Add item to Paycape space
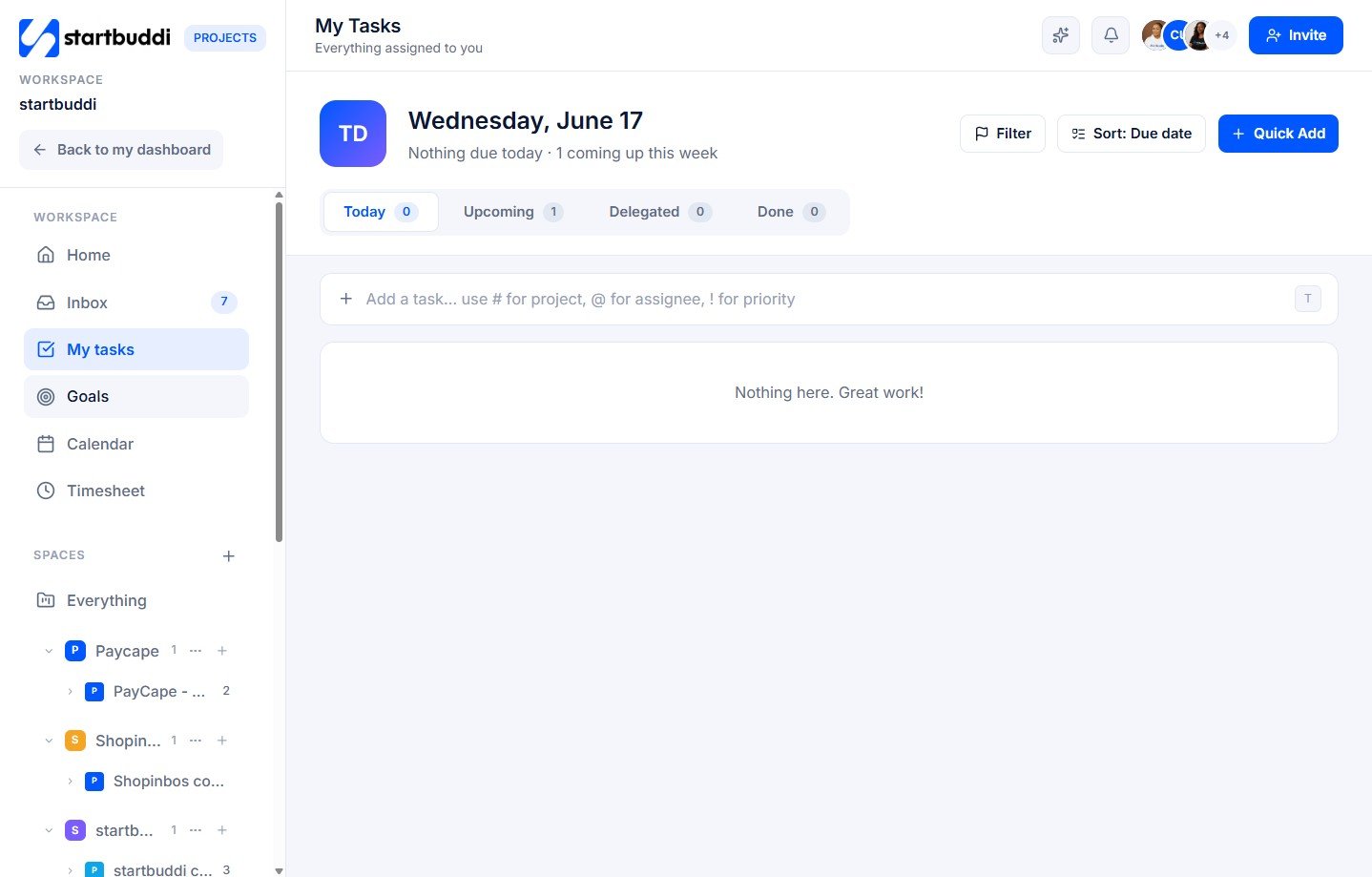The image size is (1372, 877). (222, 651)
